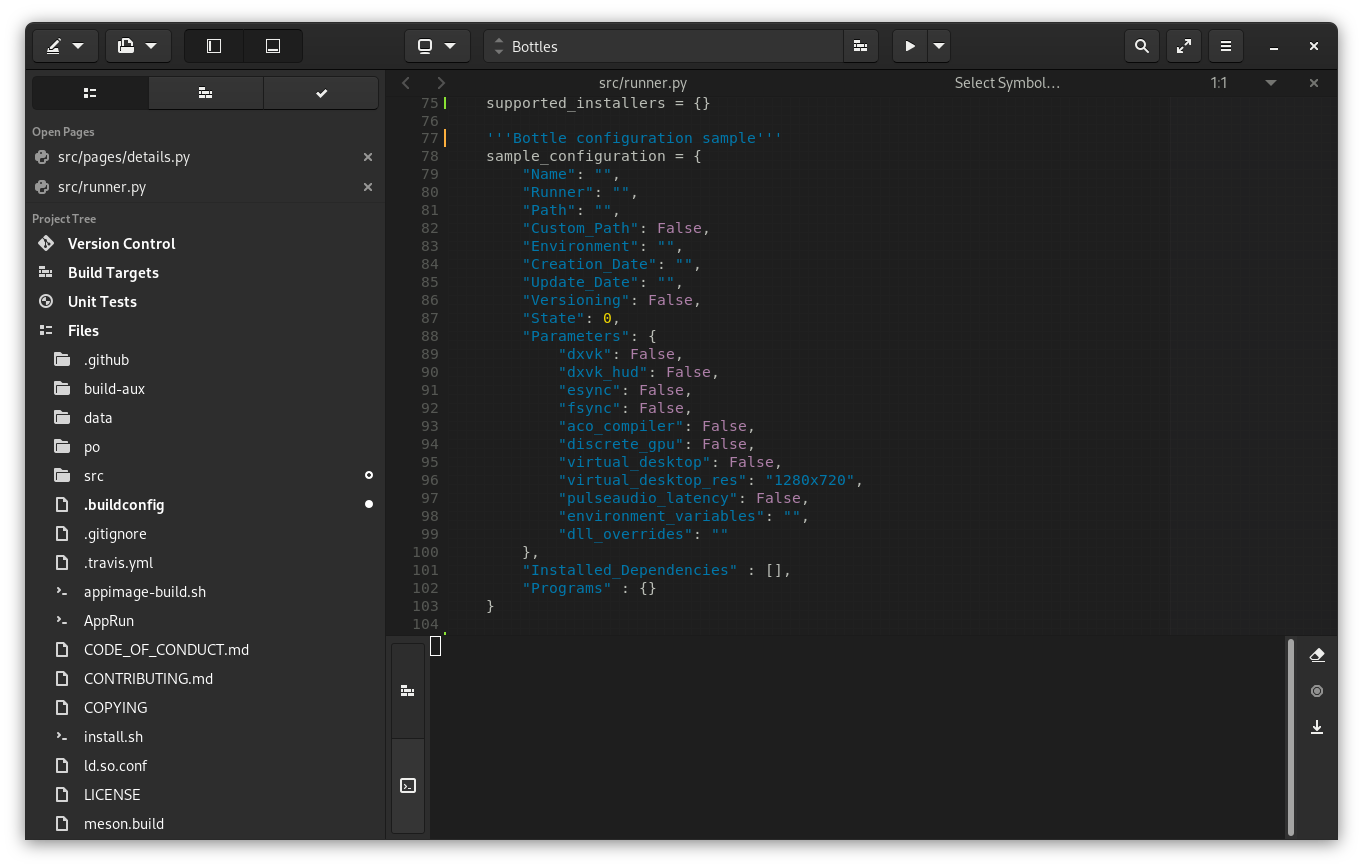The height and width of the screenshot is (868, 1363).
Task: Open the terminal panel icon at bottom
Action: (408, 785)
